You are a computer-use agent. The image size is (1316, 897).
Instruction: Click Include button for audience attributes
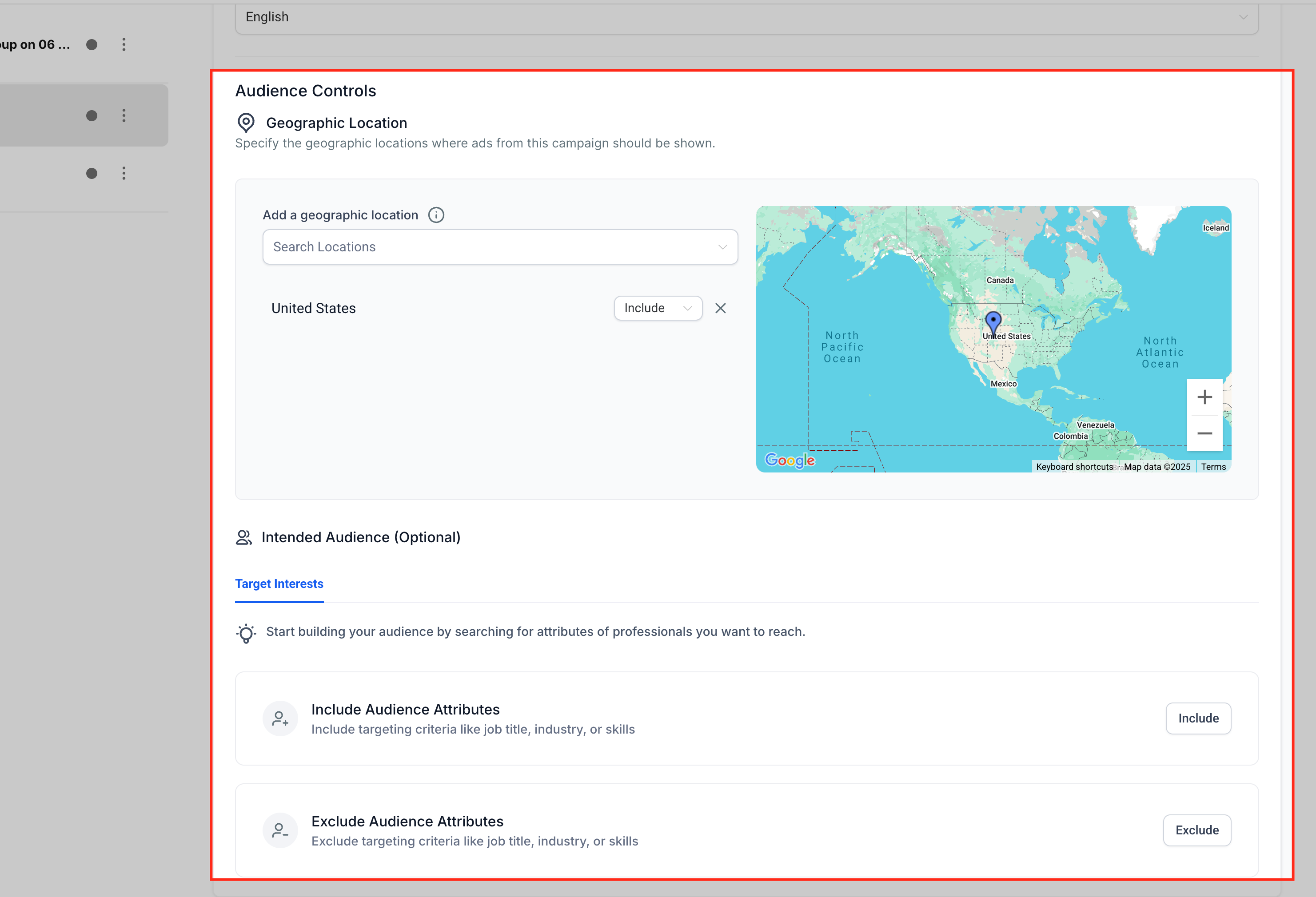[1198, 719]
